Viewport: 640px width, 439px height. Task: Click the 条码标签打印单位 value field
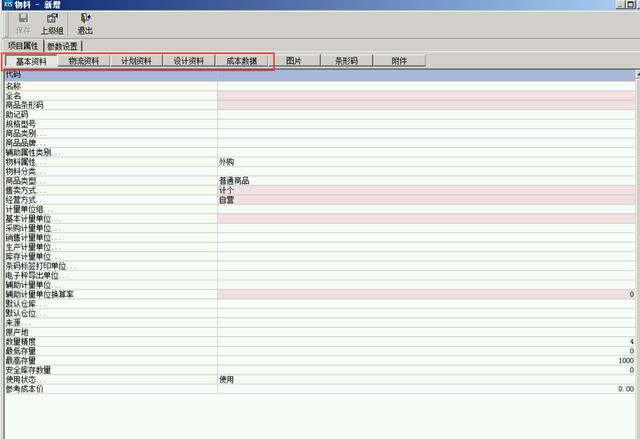[x=426, y=266]
